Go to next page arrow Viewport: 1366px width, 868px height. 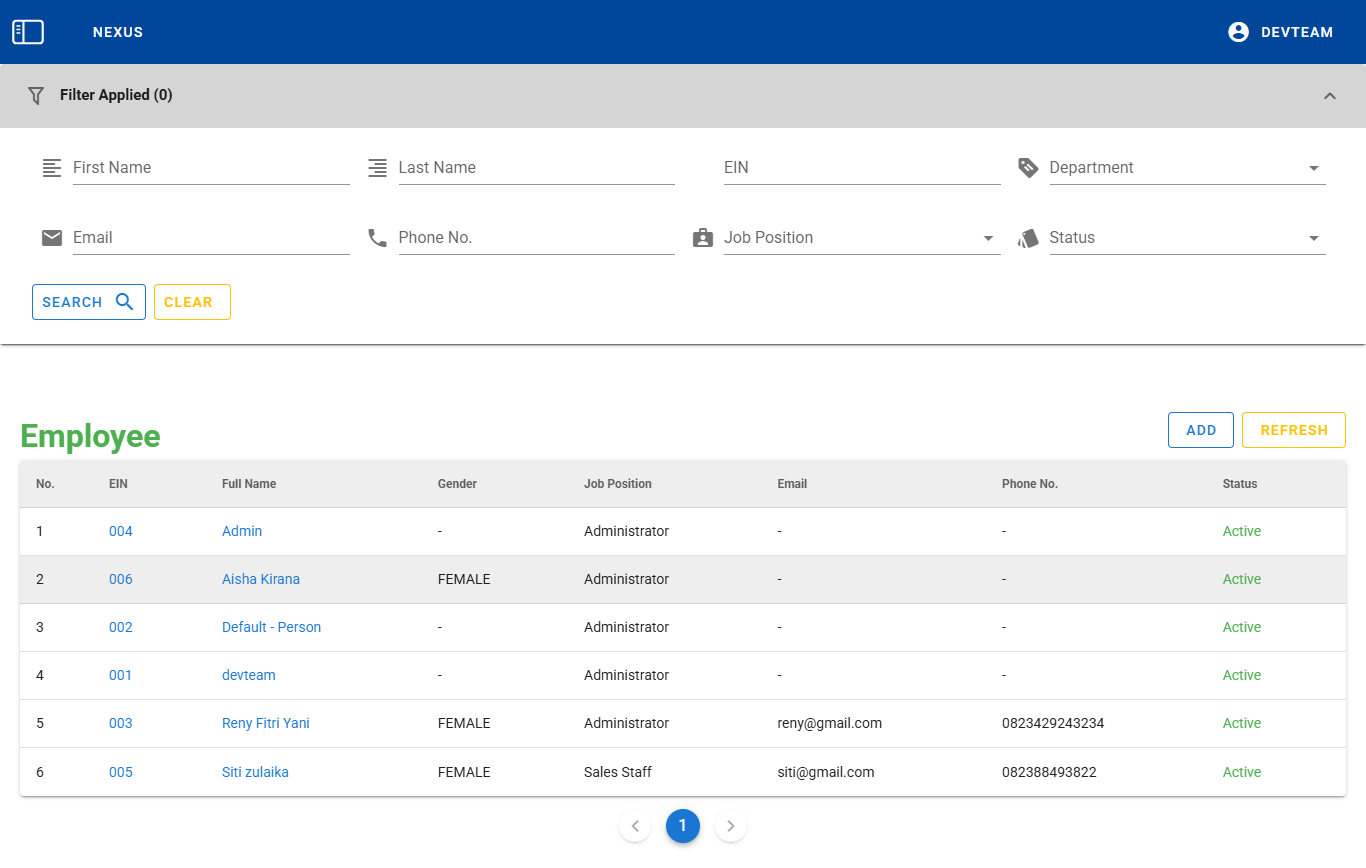pos(731,826)
